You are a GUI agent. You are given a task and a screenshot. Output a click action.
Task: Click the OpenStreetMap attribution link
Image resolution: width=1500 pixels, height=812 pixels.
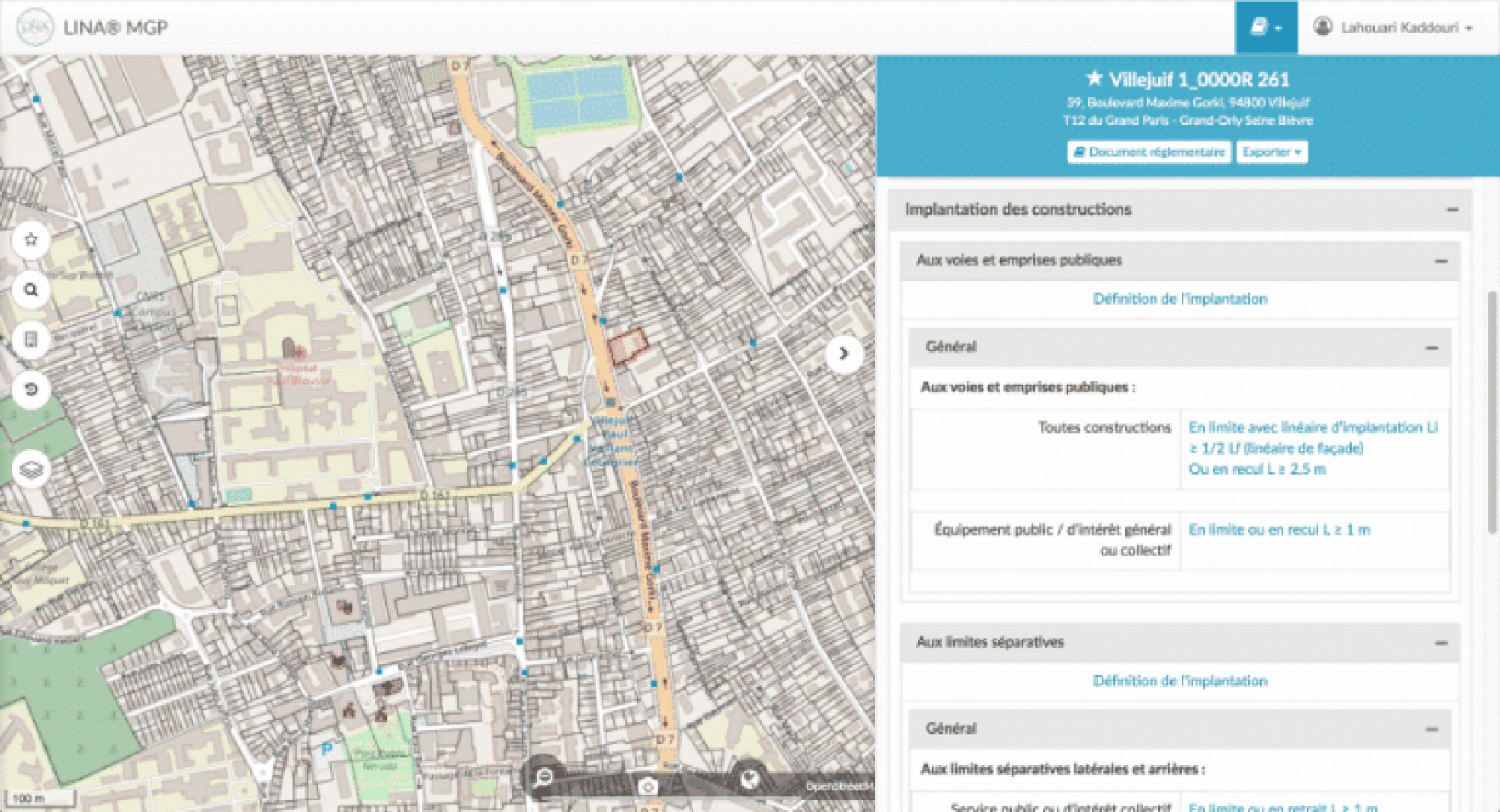[839, 786]
